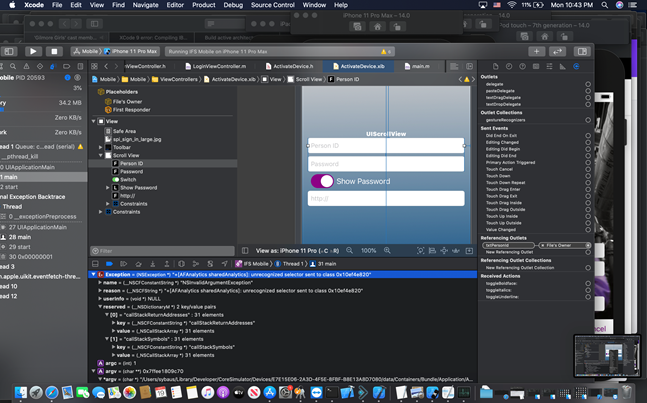Zoom in the Interface Builder canvas

pos(387,250)
